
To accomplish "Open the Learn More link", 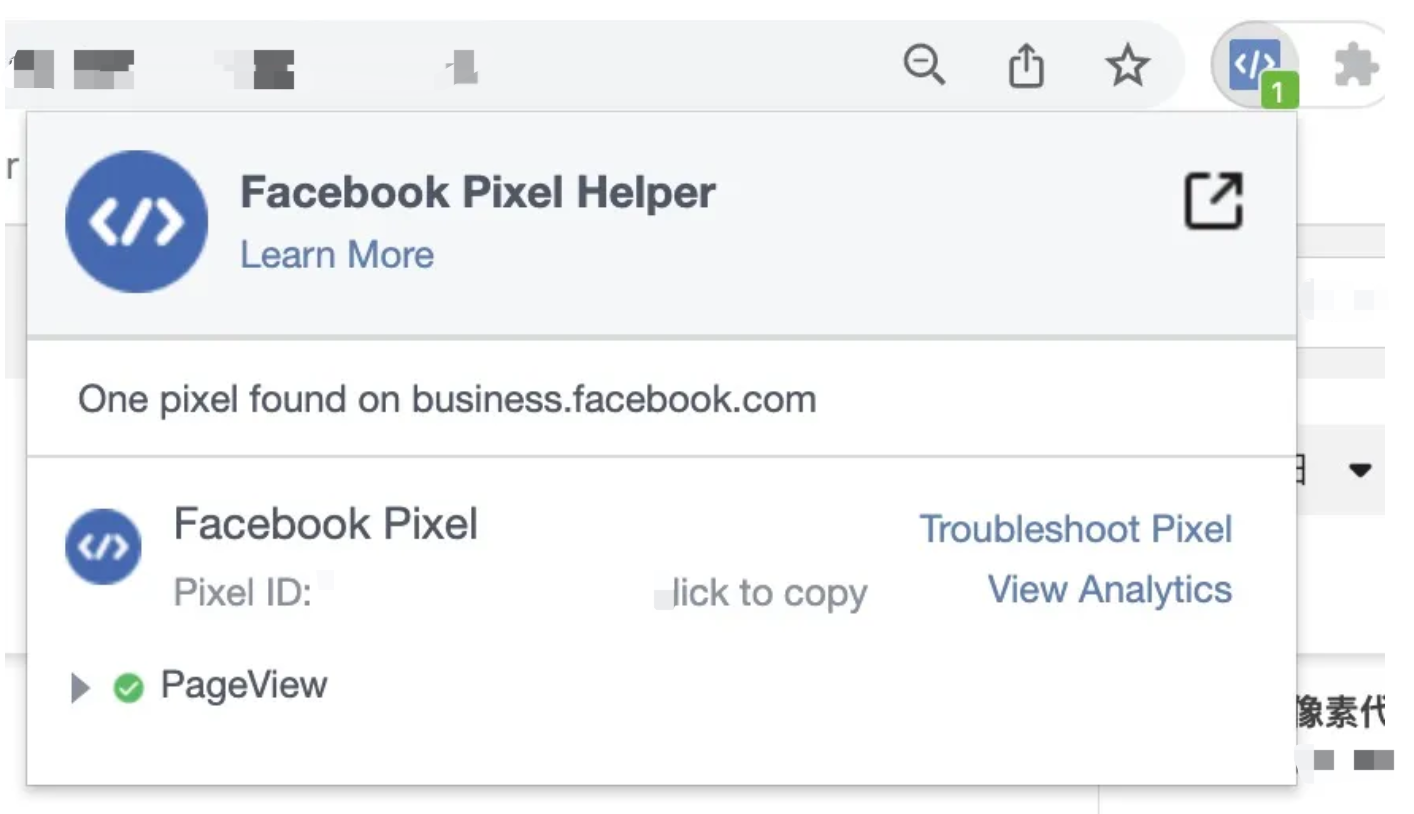I will coord(336,254).
